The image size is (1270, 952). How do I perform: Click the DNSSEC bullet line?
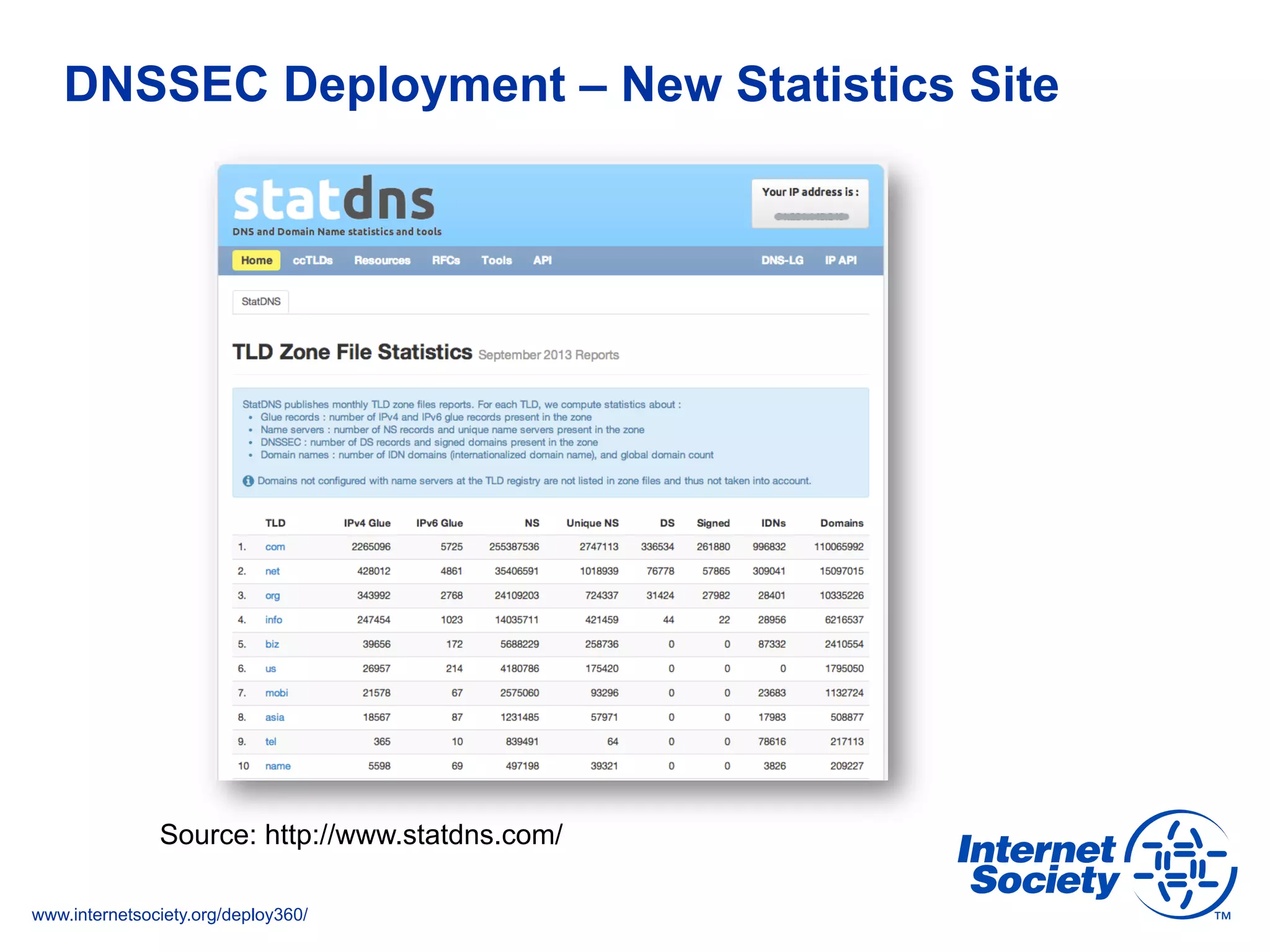click(429, 443)
